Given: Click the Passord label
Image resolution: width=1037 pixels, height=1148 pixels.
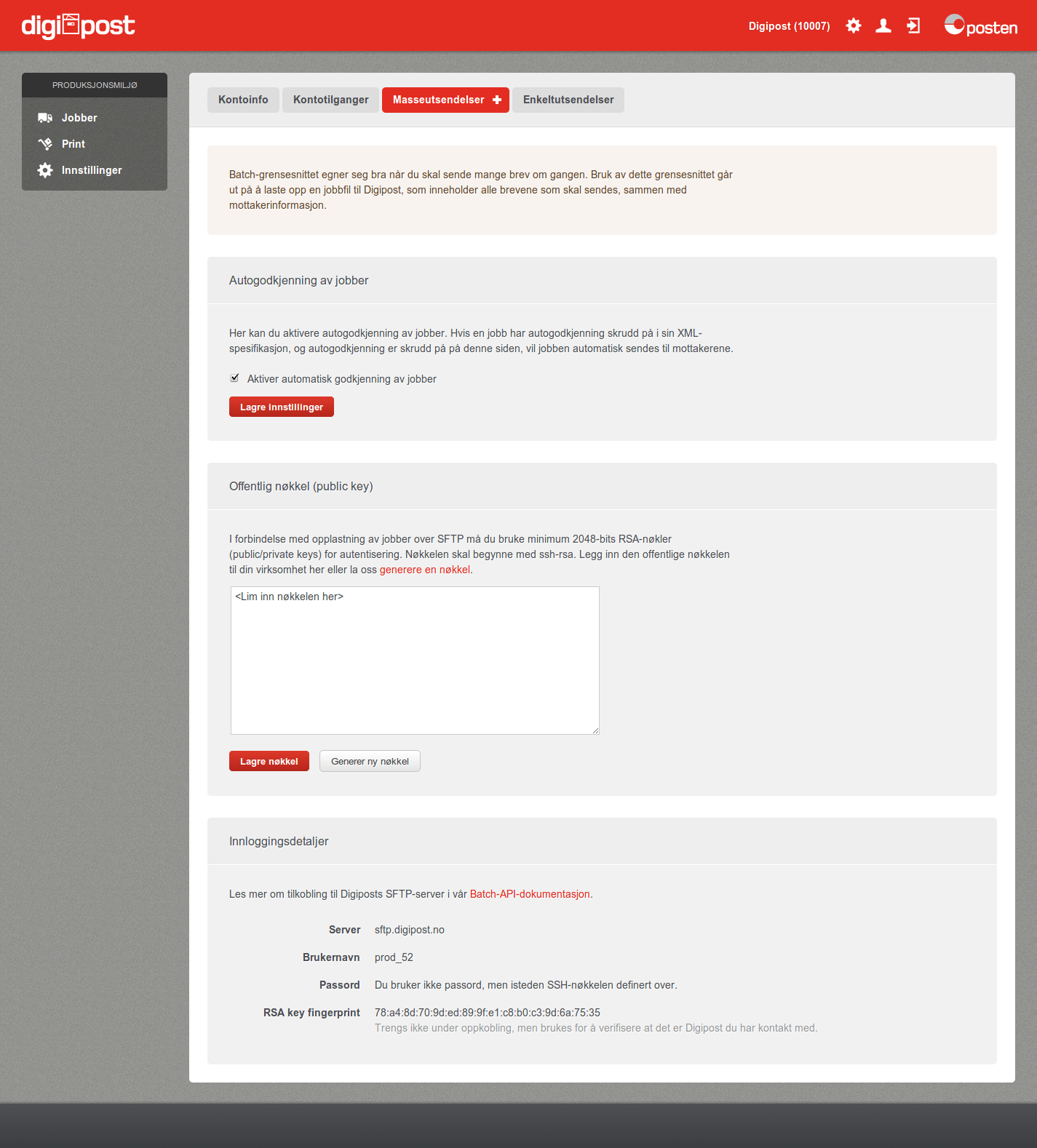Looking at the screenshot, I should click(340, 985).
